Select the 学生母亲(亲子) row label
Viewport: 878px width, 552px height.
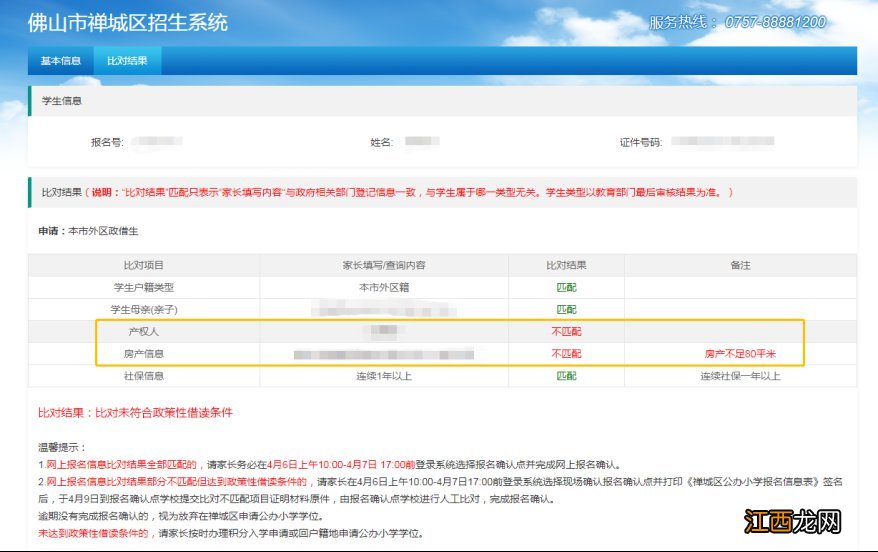click(143, 310)
